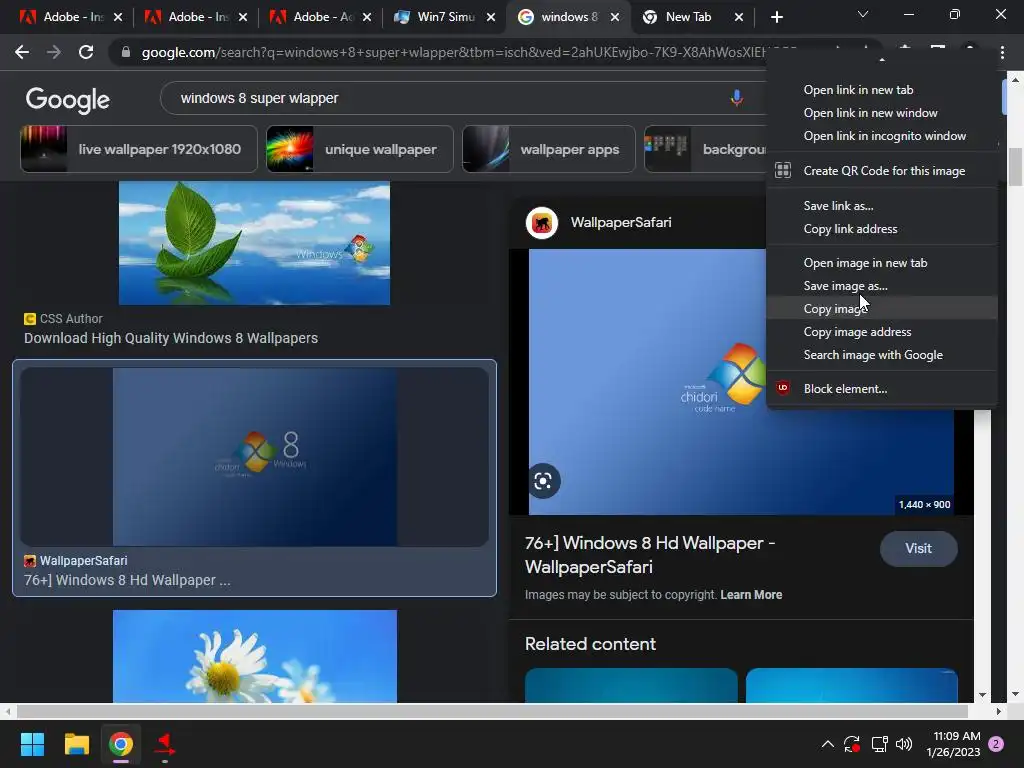1024x768 pixels.
Task: Close the windows 8 Google tab
Action: tap(615, 17)
